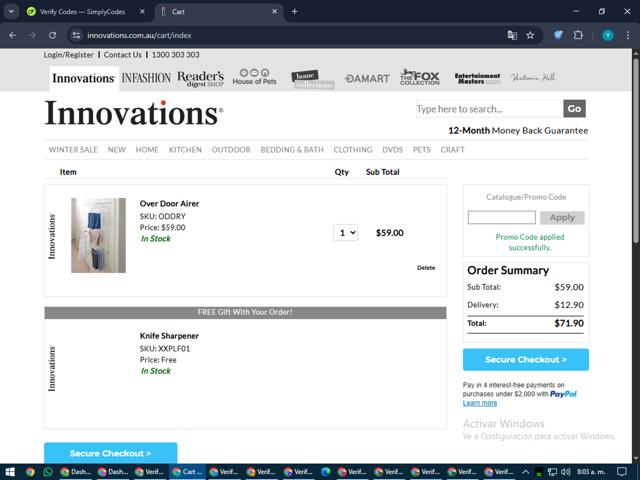Open the DAMART brand logo
Image resolution: width=640 pixels, height=480 pixels.
[367, 78]
